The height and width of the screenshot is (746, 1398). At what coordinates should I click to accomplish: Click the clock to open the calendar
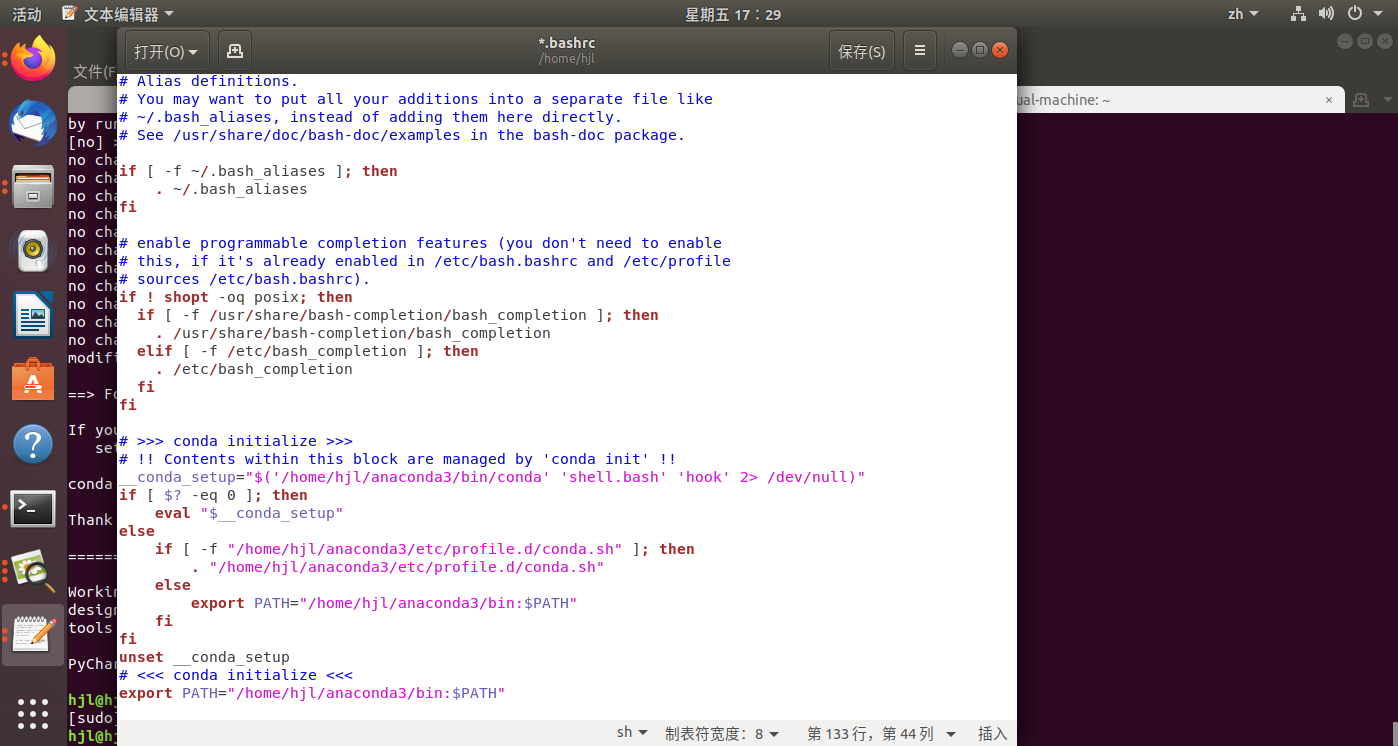click(x=733, y=14)
